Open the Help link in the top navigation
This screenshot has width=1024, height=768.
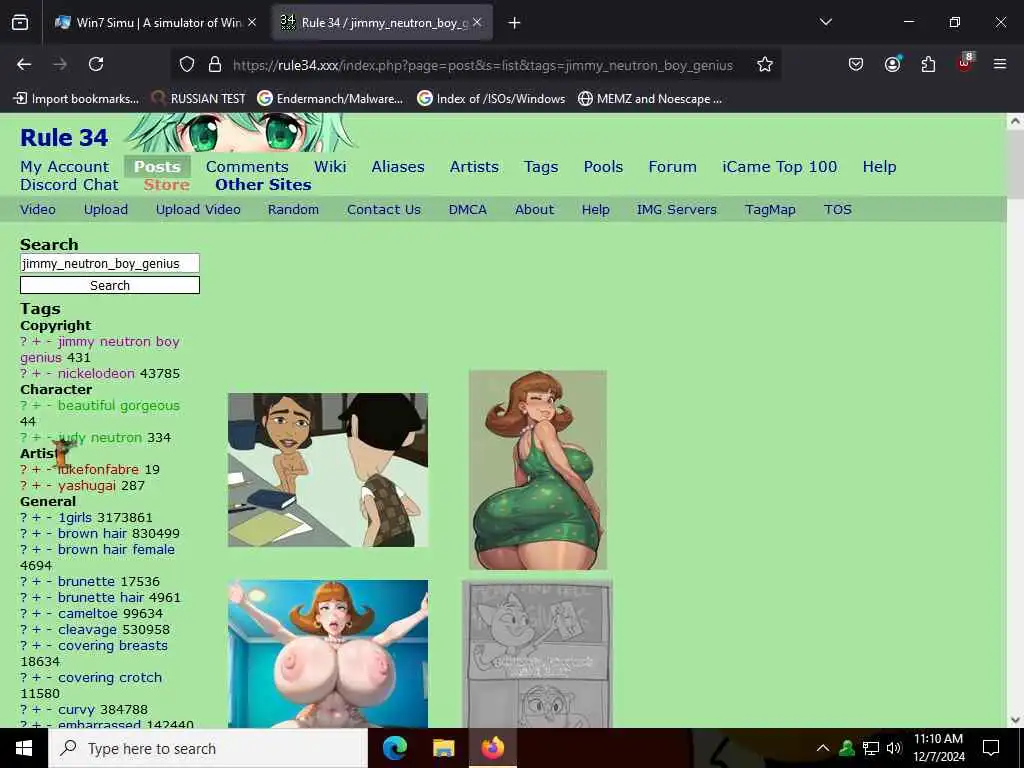(x=879, y=167)
